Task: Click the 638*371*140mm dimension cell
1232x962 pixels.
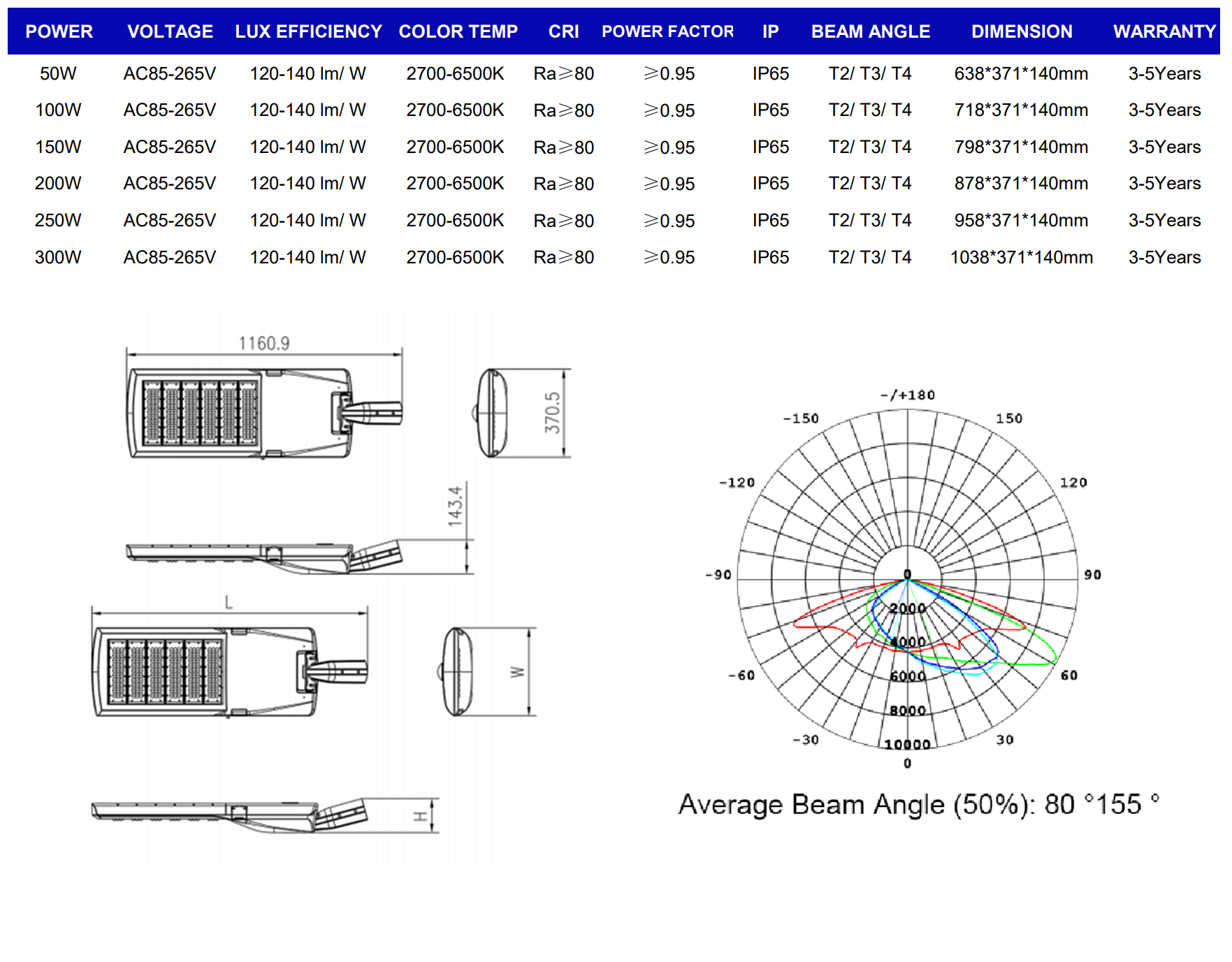Action: [1021, 73]
